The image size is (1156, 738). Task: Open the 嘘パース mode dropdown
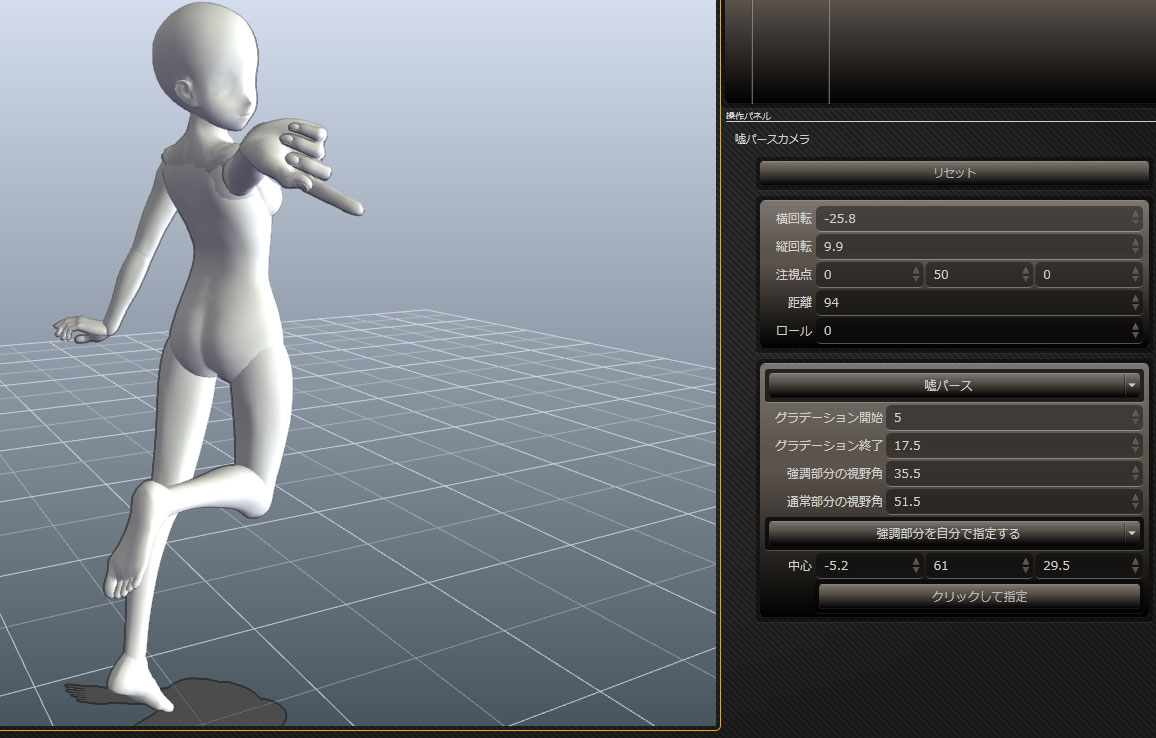coord(953,385)
